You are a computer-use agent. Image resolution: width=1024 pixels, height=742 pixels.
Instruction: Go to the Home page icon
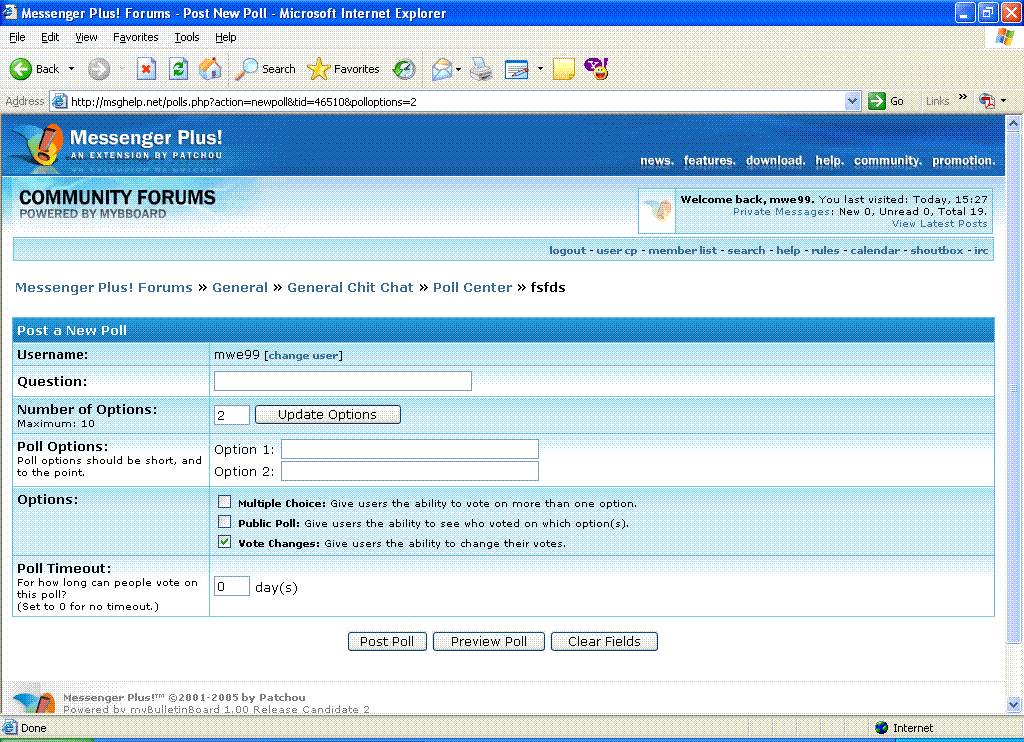tap(210, 69)
